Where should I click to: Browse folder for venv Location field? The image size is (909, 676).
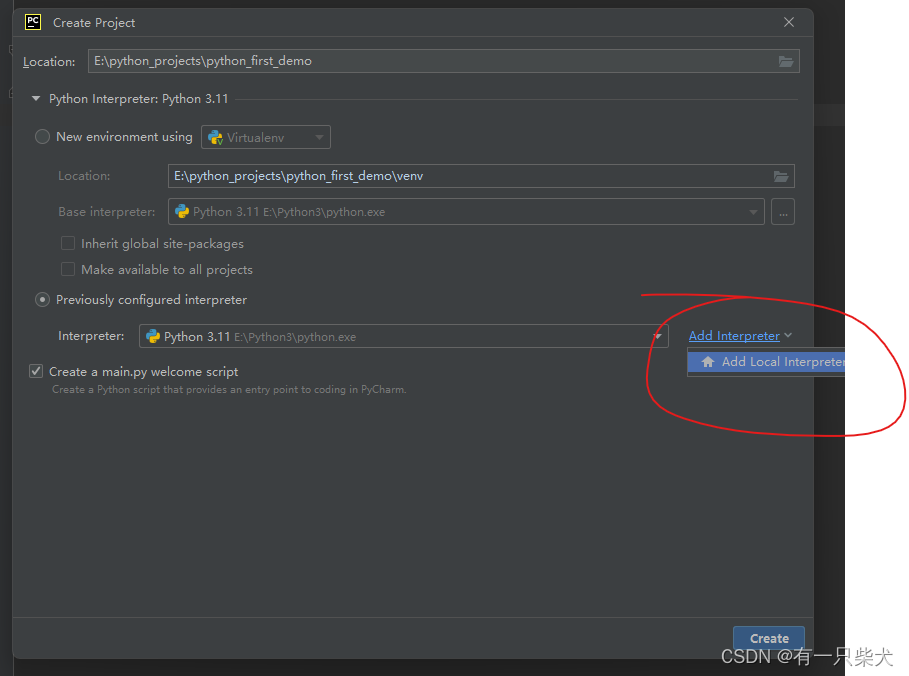pyautogui.click(x=781, y=176)
